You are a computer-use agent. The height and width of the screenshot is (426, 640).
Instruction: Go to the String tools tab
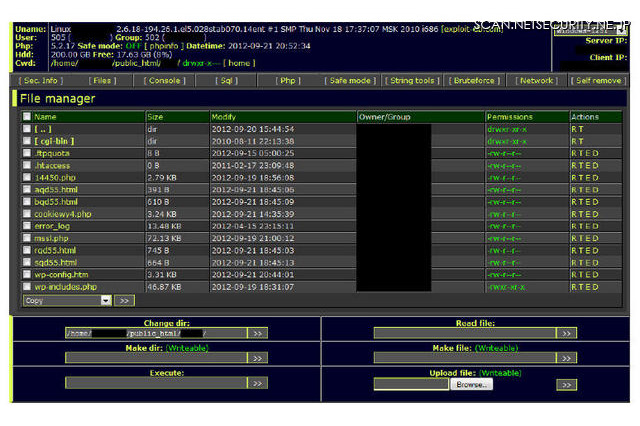(x=412, y=80)
